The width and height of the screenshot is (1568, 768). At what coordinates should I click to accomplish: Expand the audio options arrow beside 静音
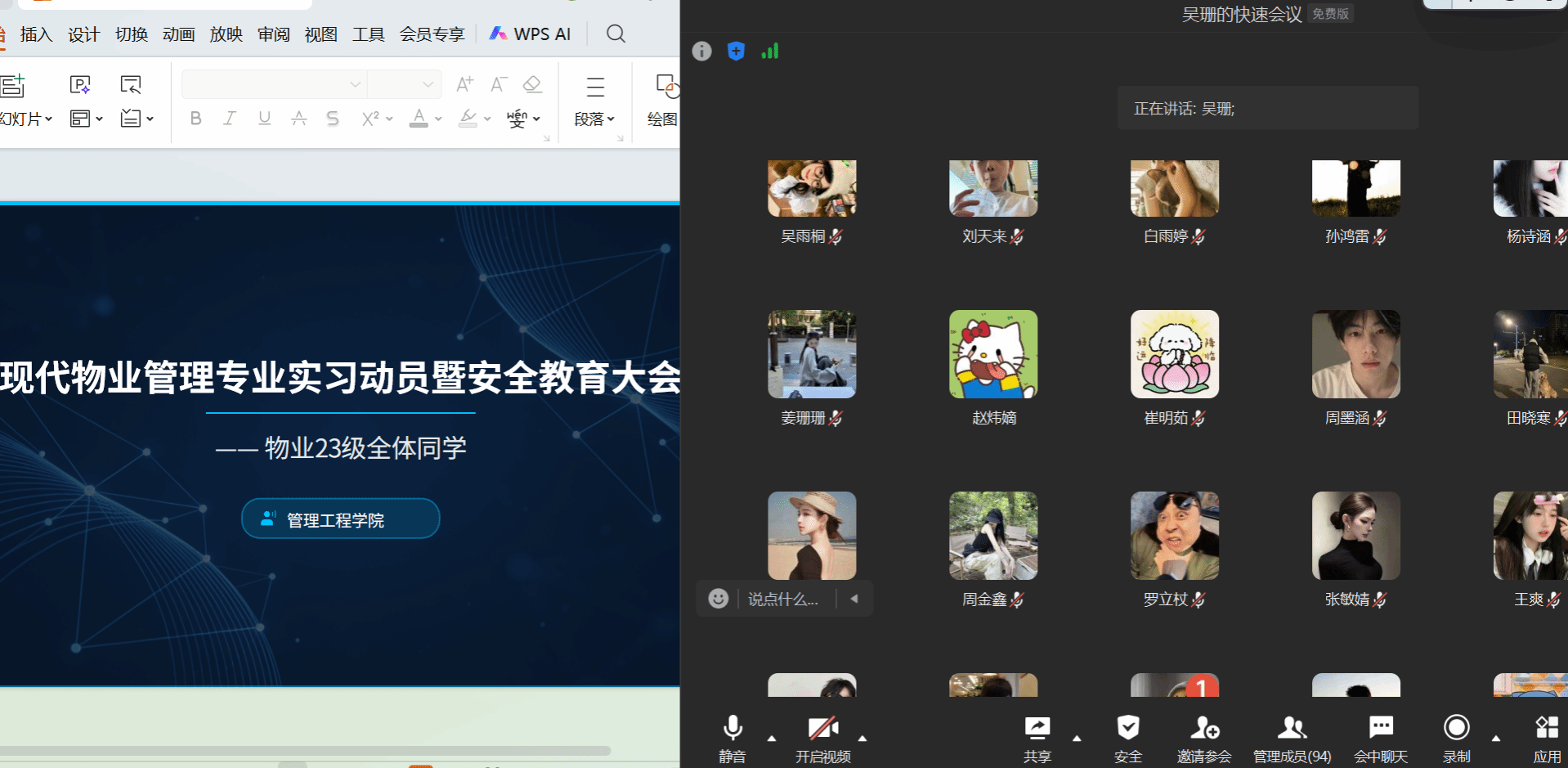[772, 739]
